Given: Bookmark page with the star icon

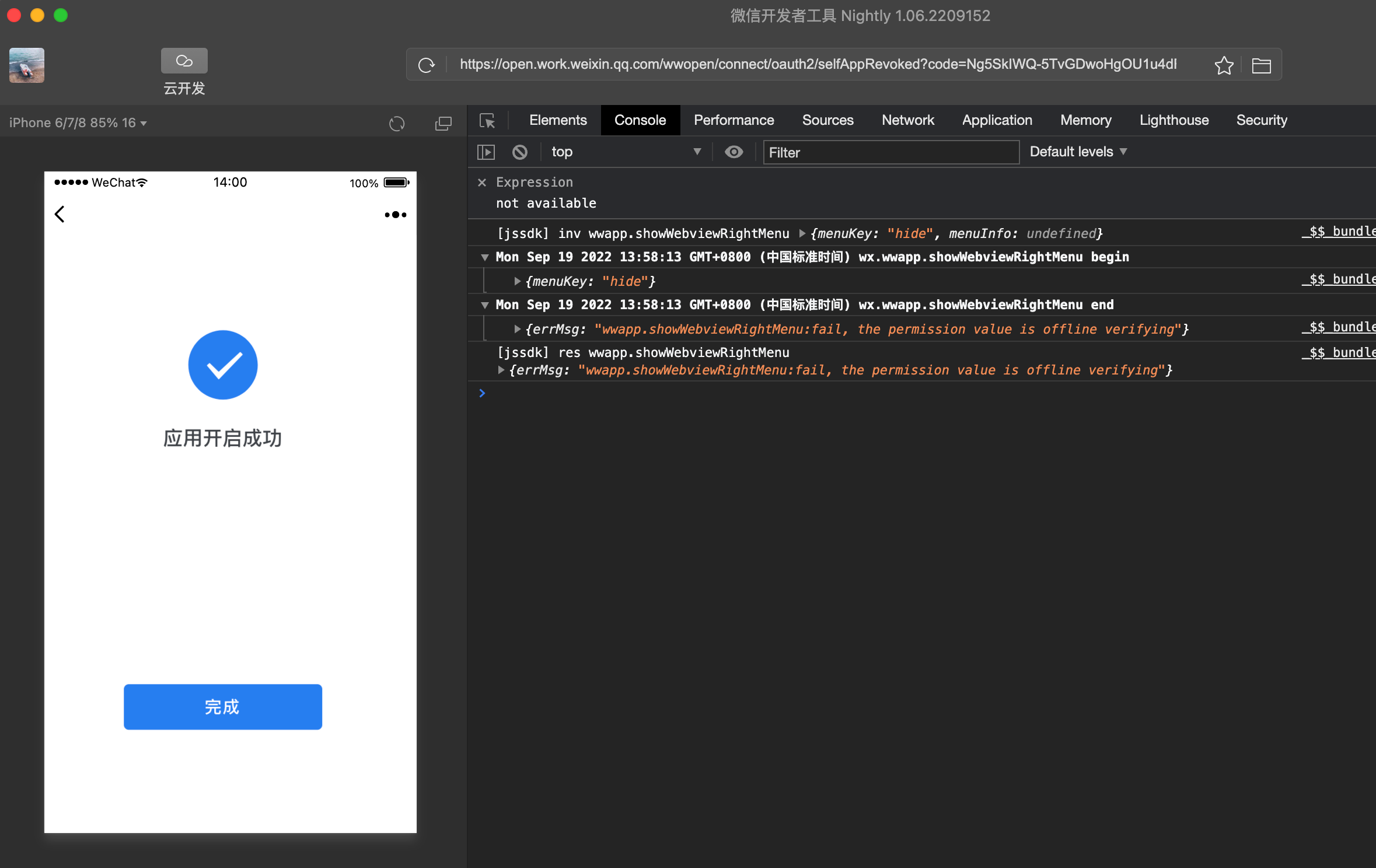Looking at the screenshot, I should [x=1224, y=65].
